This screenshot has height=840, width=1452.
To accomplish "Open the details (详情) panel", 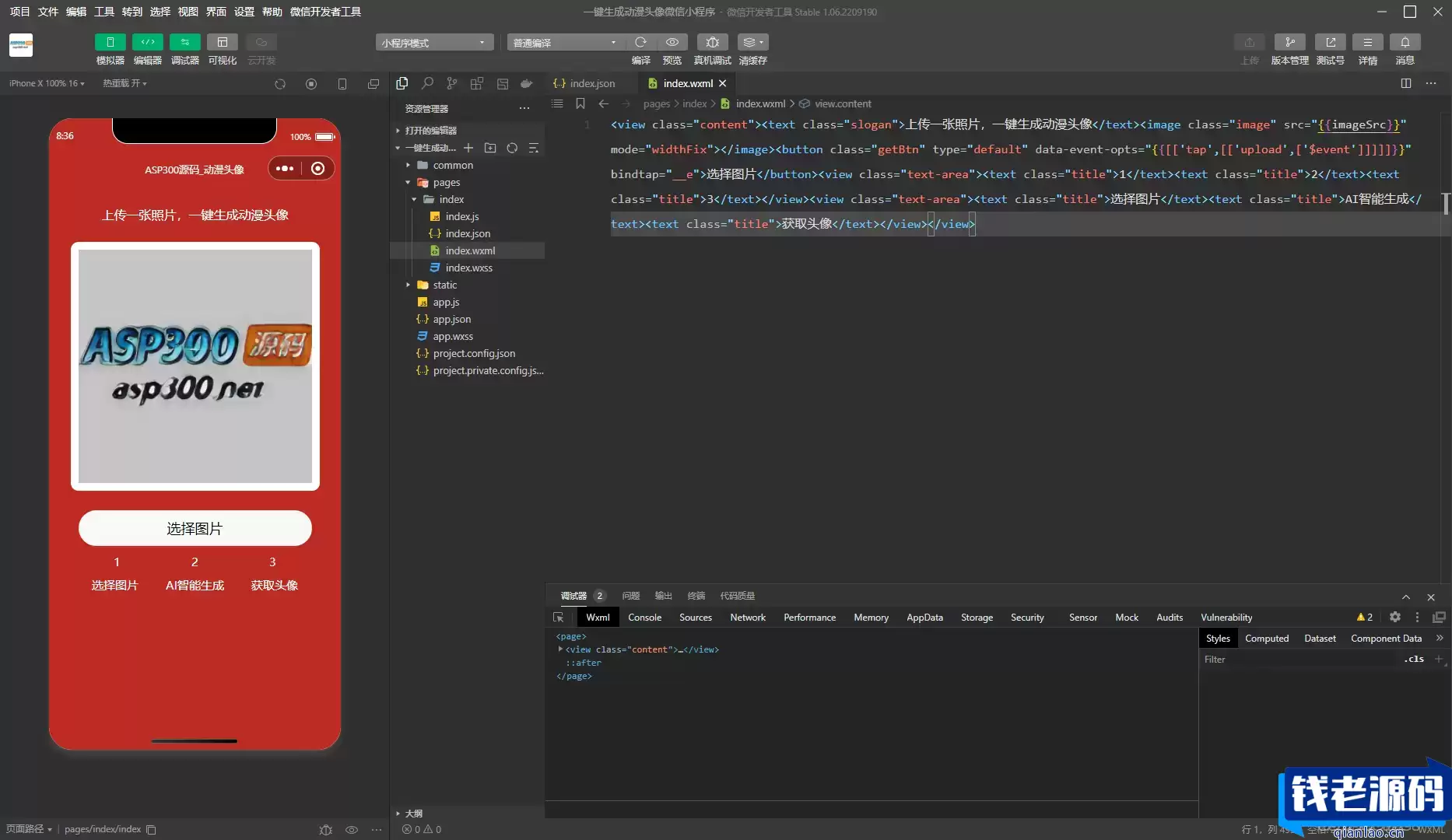I will pyautogui.click(x=1367, y=42).
